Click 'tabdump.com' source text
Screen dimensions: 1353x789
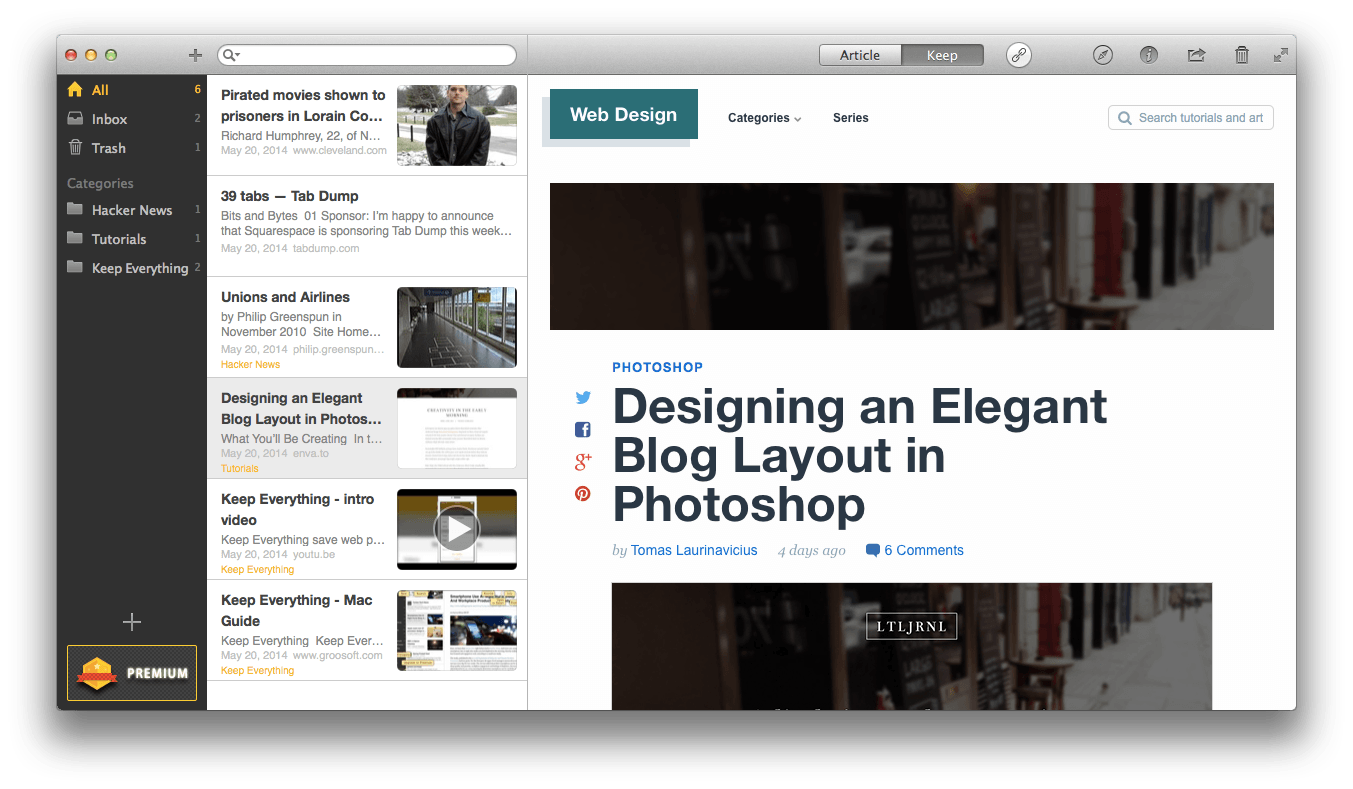pyautogui.click(x=326, y=248)
